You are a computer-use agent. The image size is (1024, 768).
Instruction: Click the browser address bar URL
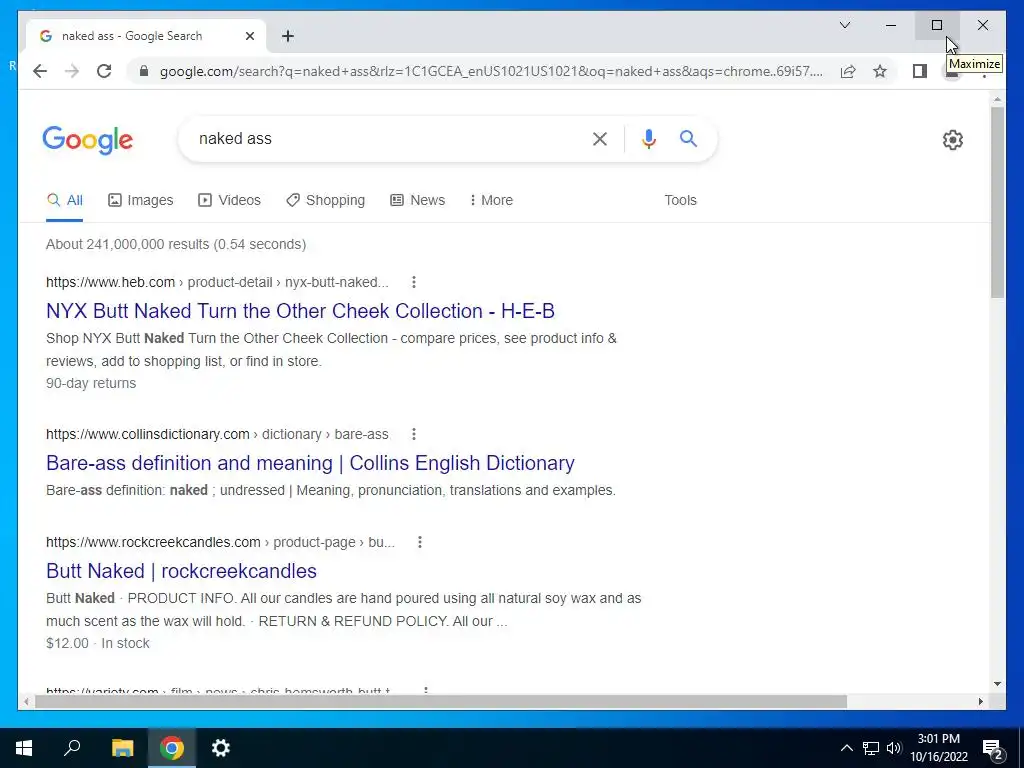[x=490, y=71]
